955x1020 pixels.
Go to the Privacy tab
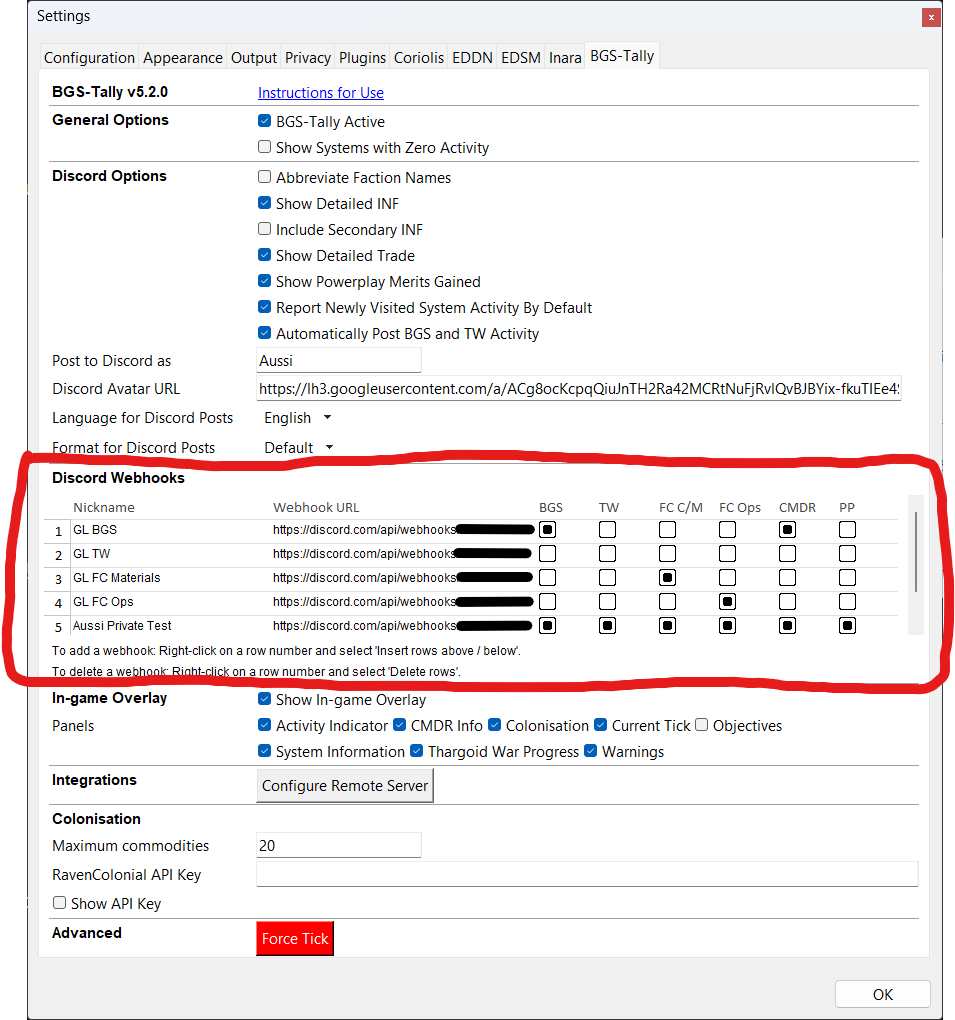pyautogui.click(x=308, y=58)
